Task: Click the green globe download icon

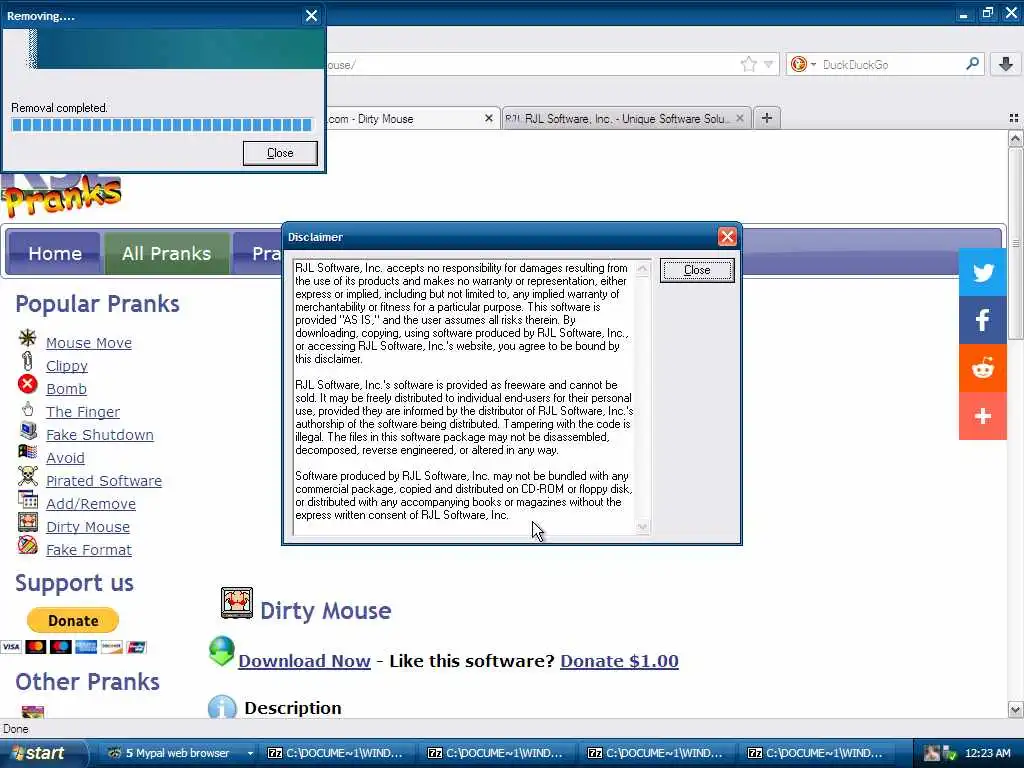Action: pyautogui.click(x=222, y=652)
